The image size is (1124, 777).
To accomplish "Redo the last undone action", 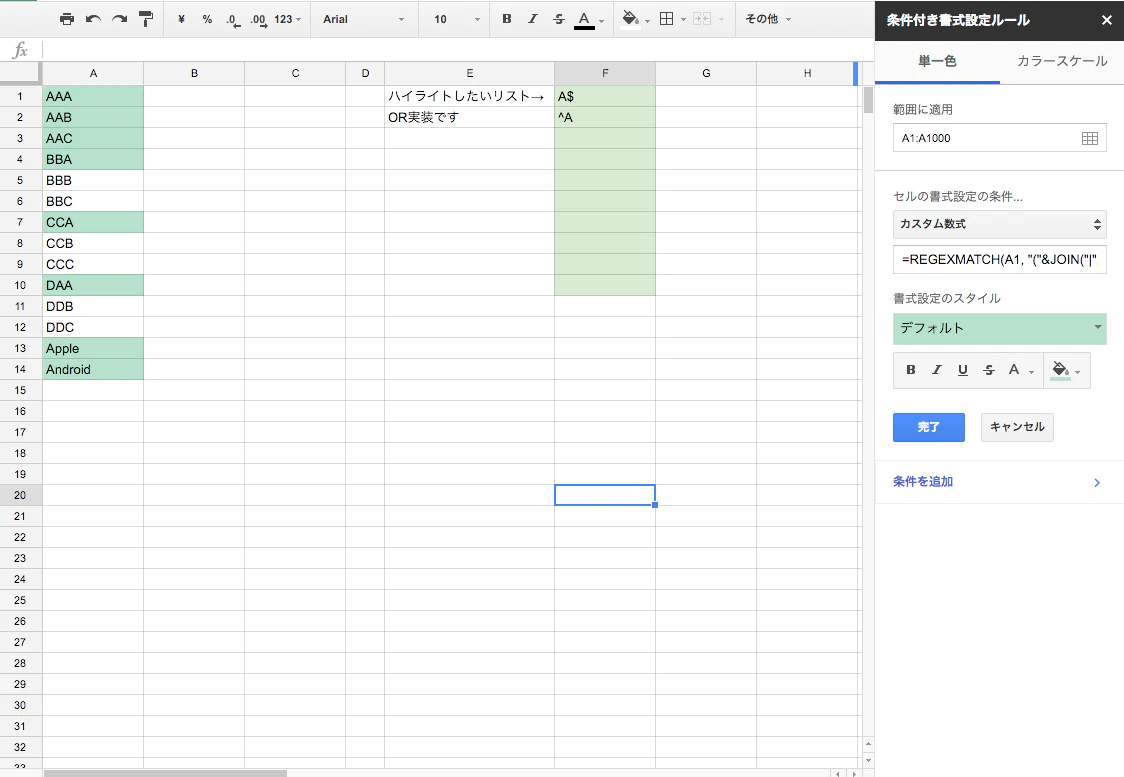I will point(120,19).
